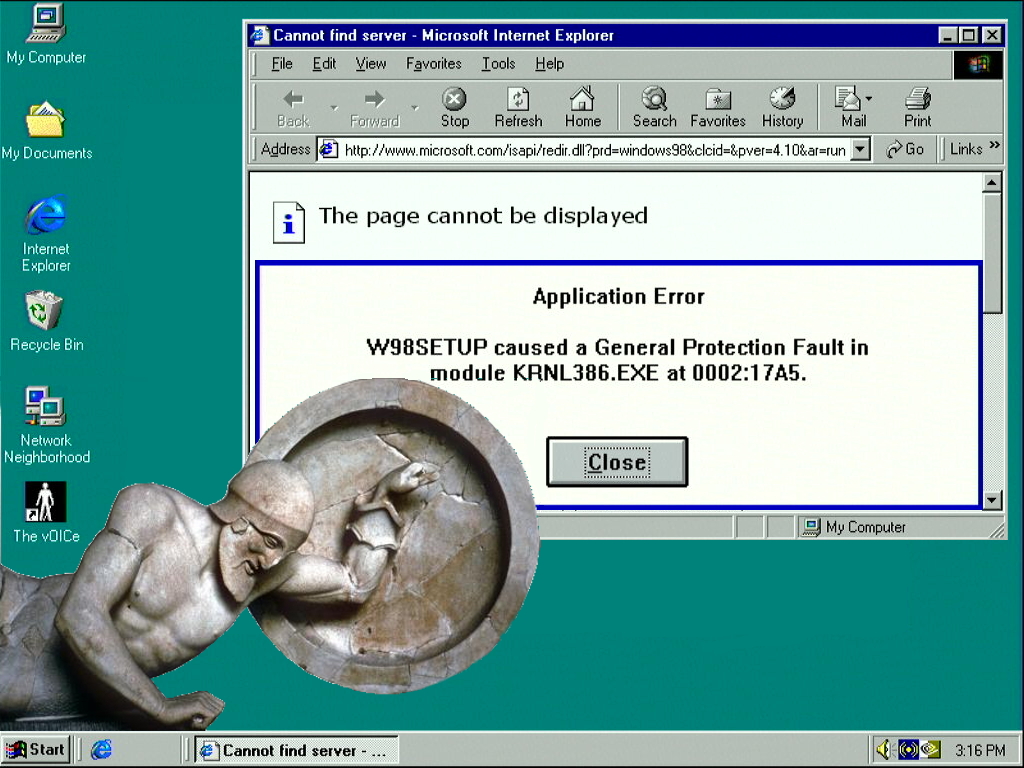
Task: Show the History panel icon
Action: tap(782, 100)
